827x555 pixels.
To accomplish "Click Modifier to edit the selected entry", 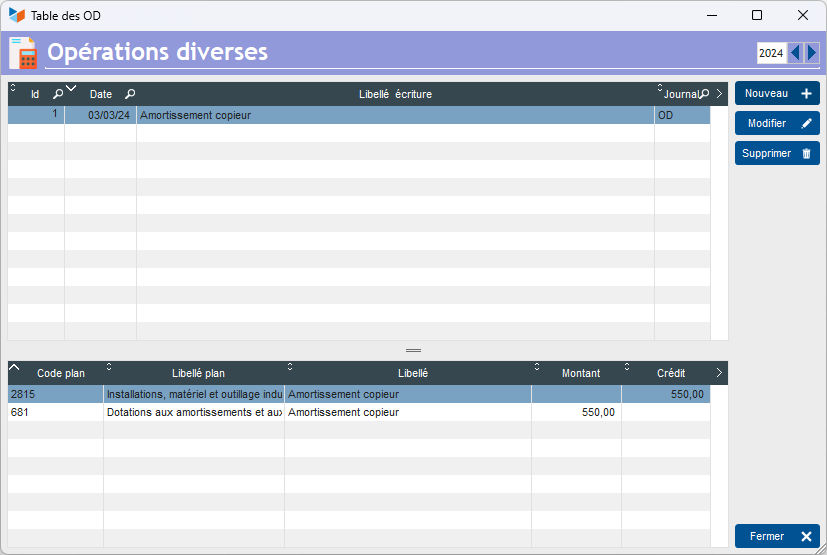I will [x=777, y=124].
